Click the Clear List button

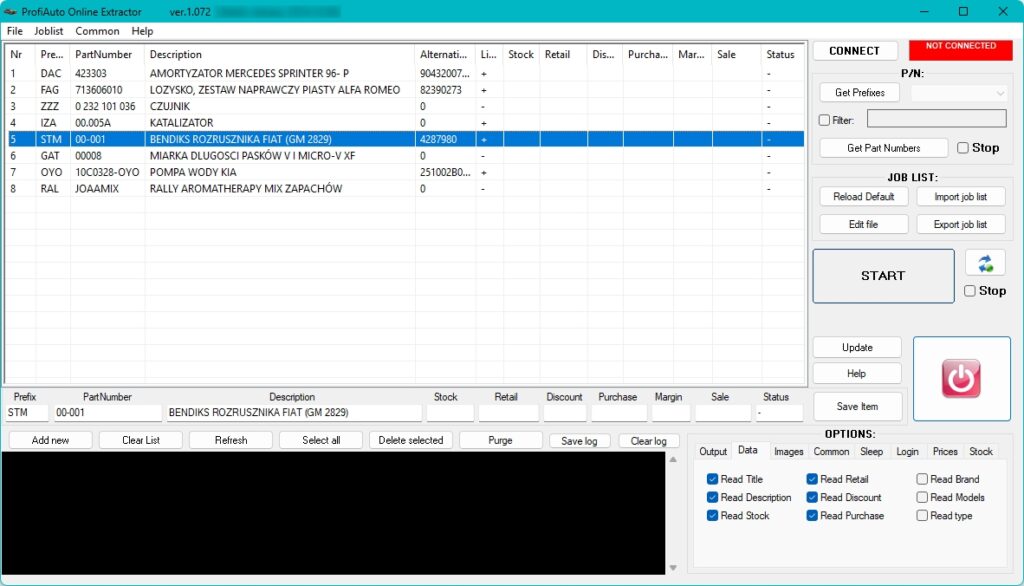pos(140,440)
